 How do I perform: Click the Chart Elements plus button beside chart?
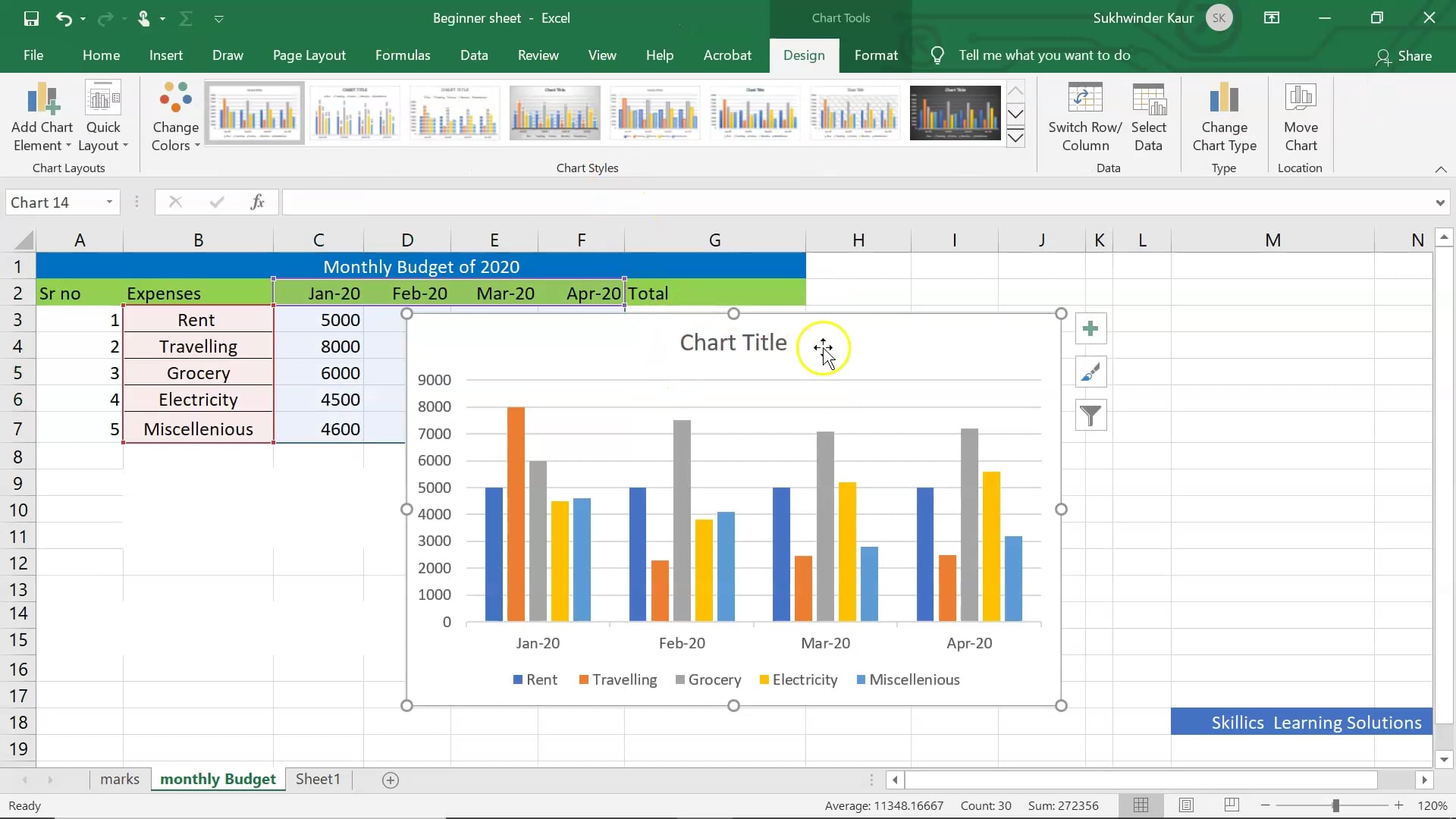(x=1091, y=328)
